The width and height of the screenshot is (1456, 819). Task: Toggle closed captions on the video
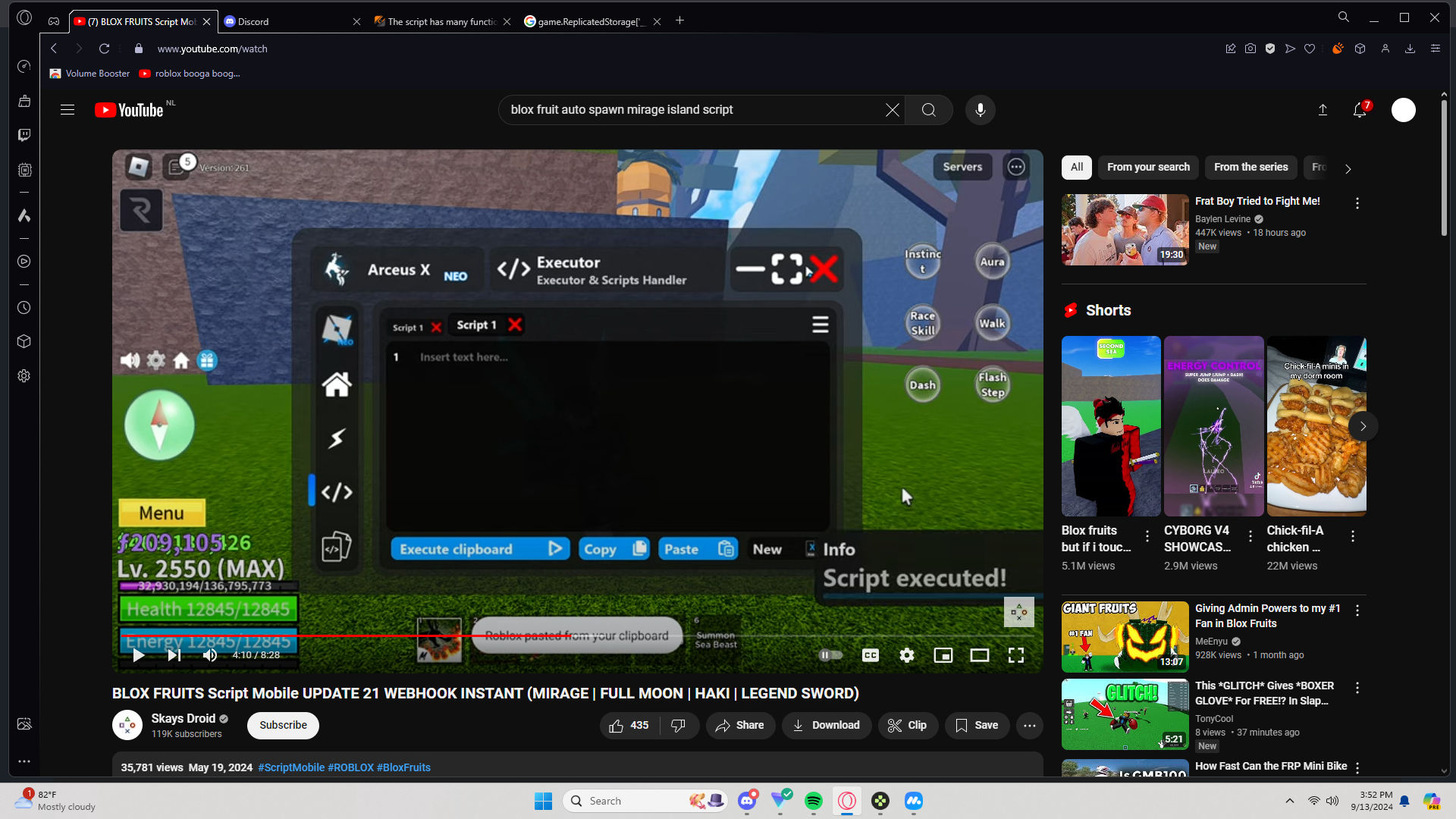(871, 655)
